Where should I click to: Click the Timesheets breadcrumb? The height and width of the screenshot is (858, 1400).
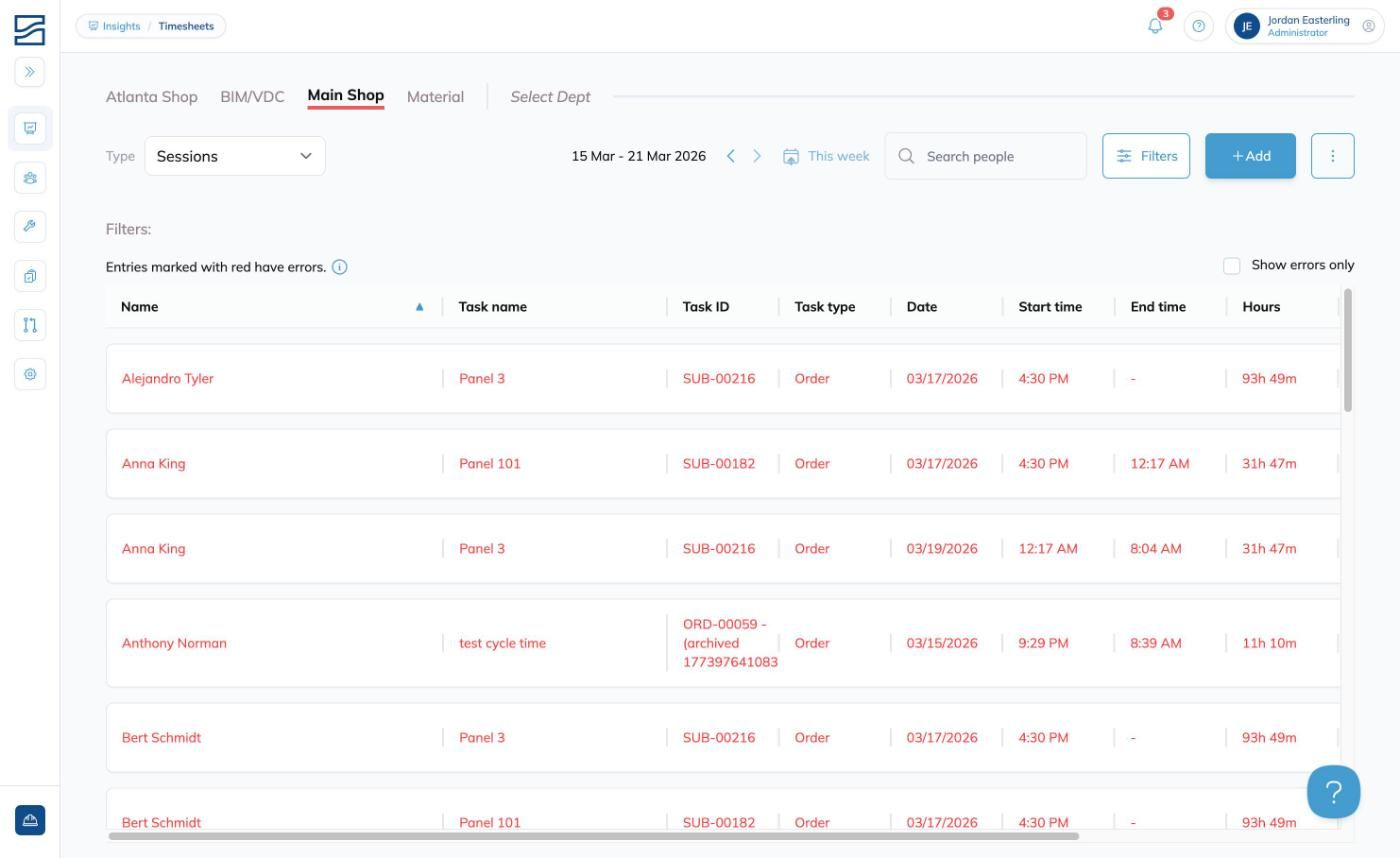186,26
